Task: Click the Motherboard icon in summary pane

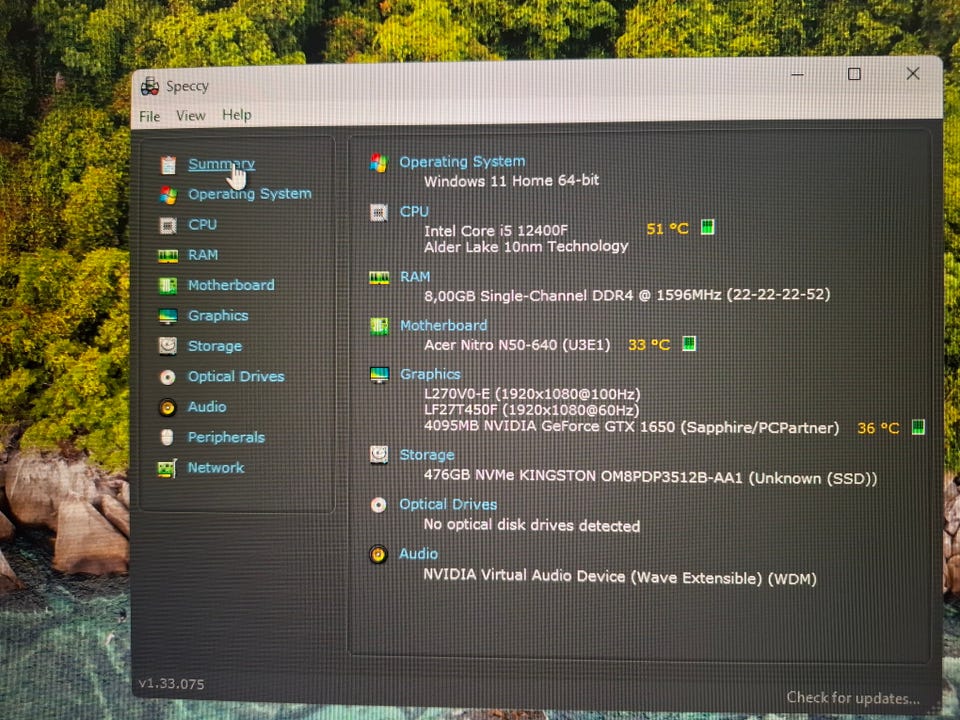Action: coord(379,326)
